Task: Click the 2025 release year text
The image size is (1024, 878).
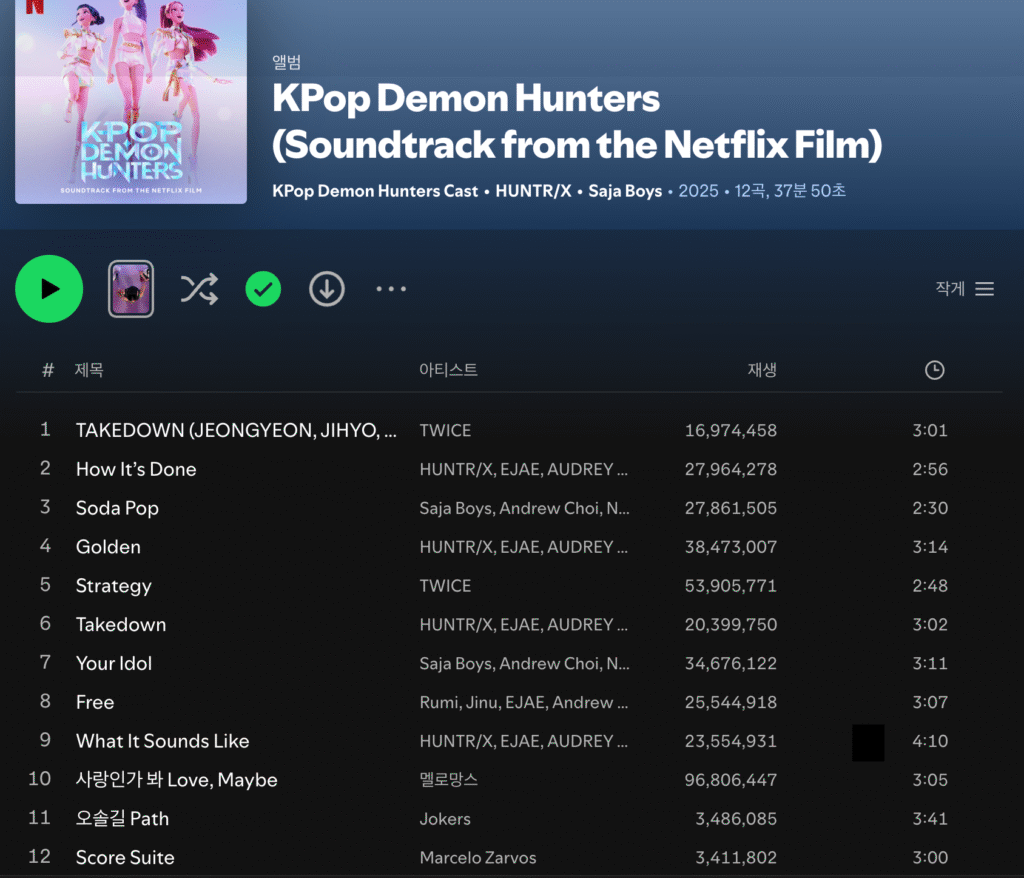Action: 698,191
